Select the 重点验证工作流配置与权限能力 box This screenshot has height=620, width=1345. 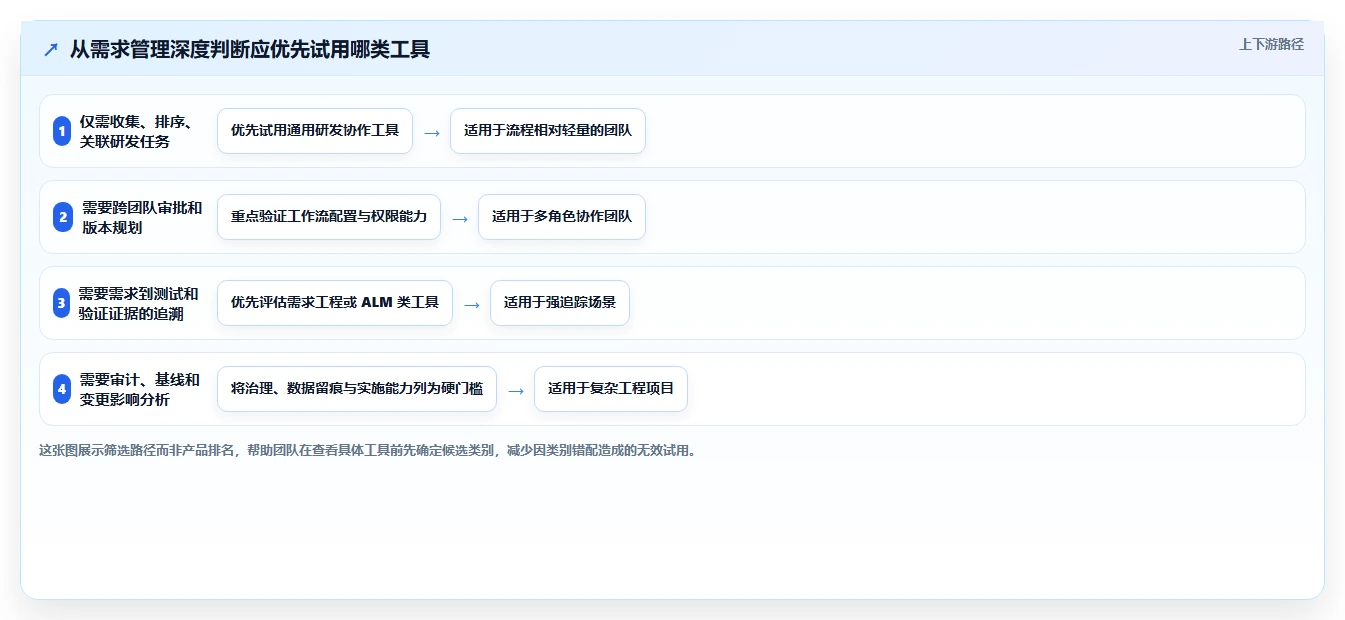pos(329,217)
